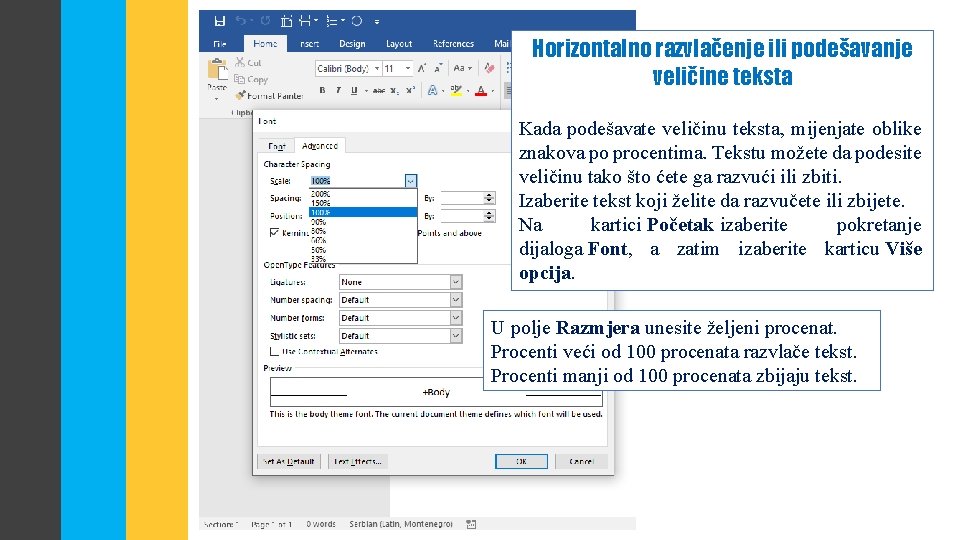Enable Use Contextual Alternates checkbox
The height and width of the screenshot is (540, 960).
[274, 351]
